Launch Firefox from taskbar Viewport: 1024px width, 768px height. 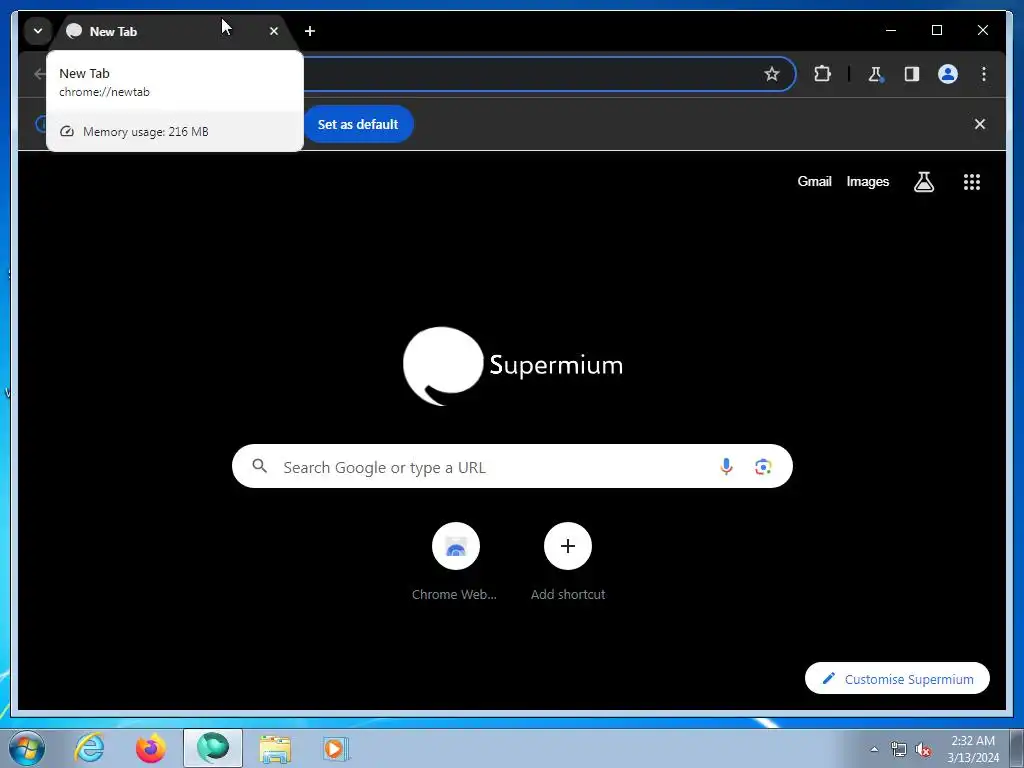click(150, 748)
